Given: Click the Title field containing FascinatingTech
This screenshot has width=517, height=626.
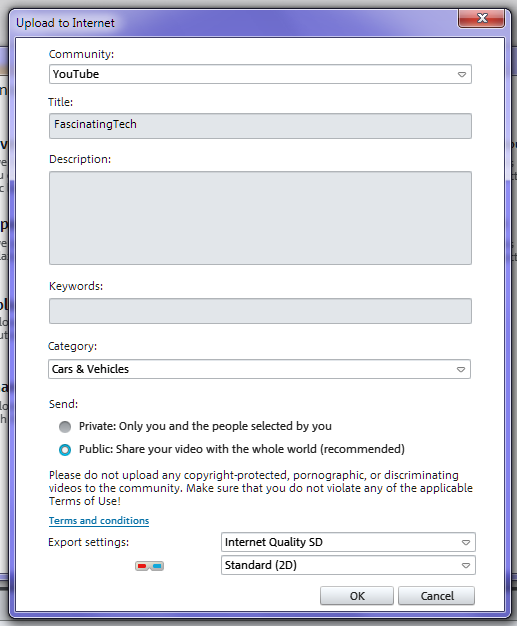Looking at the screenshot, I should [x=260, y=126].
